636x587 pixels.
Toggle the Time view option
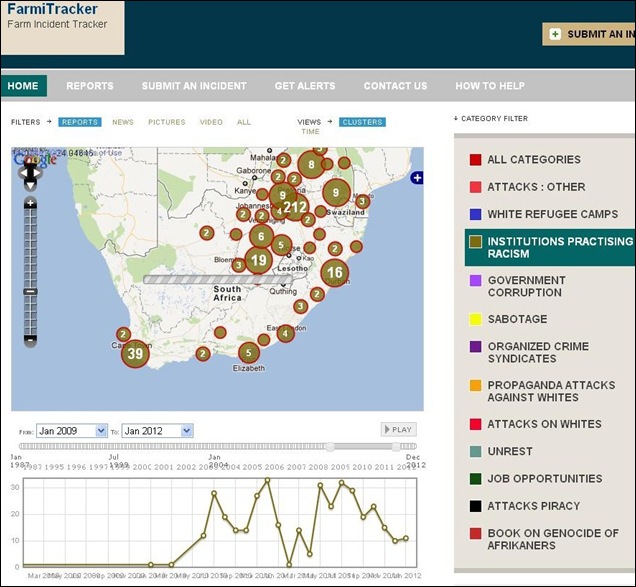pos(311,132)
